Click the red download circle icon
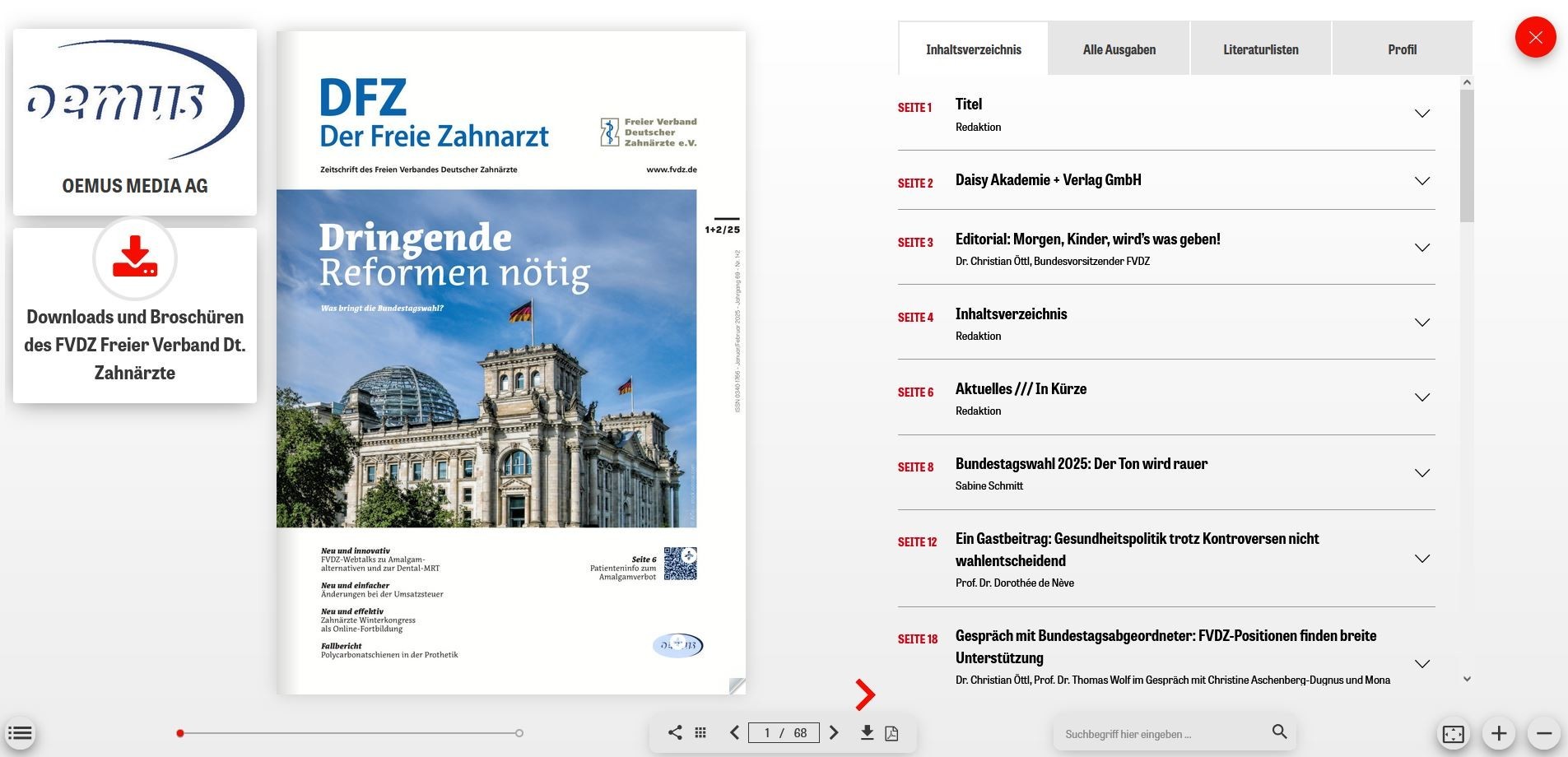This screenshot has width=1568, height=757. pyautogui.click(x=135, y=258)
